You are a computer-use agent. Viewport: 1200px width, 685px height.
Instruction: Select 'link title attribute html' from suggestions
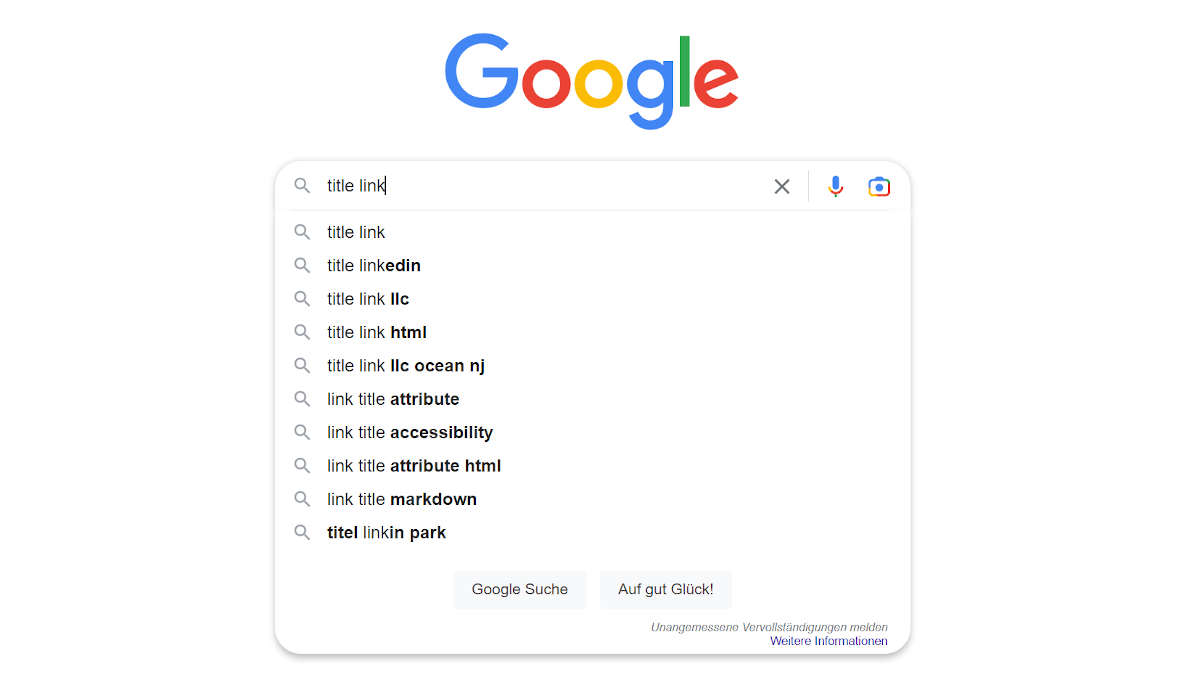coord(413,465)
